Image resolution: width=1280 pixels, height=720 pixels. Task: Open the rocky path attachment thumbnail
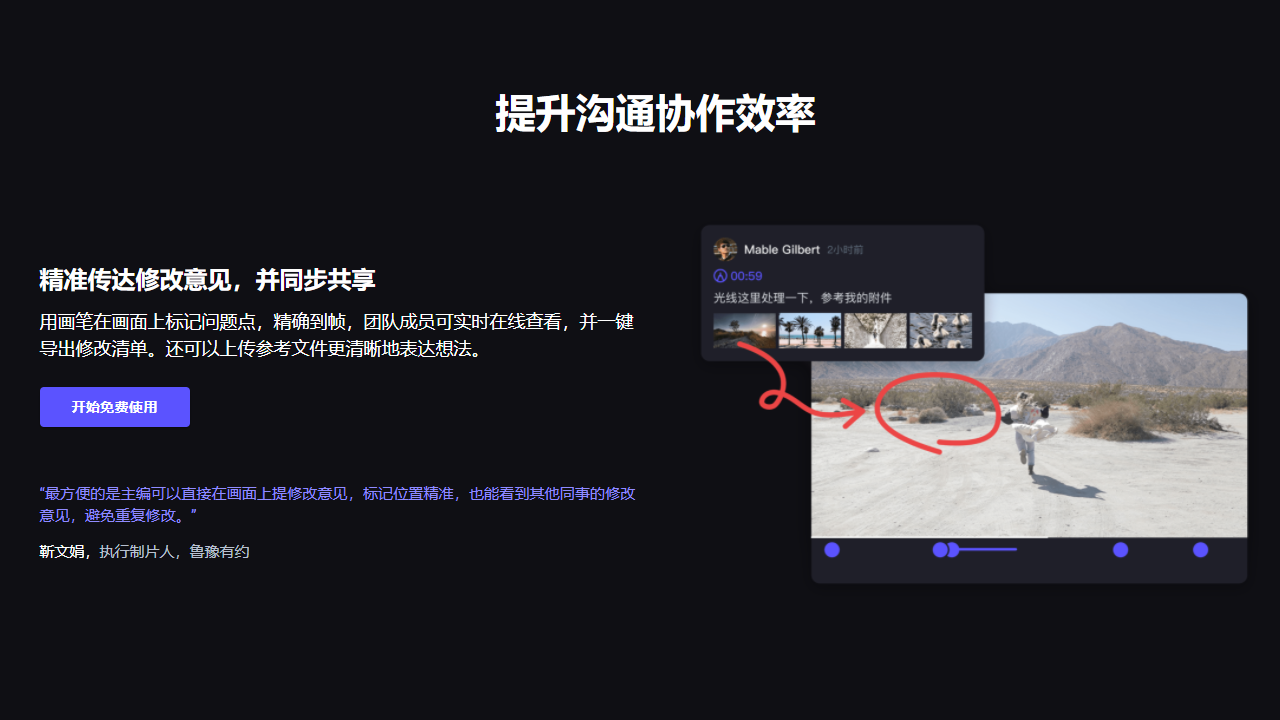(x=875, y=331)
